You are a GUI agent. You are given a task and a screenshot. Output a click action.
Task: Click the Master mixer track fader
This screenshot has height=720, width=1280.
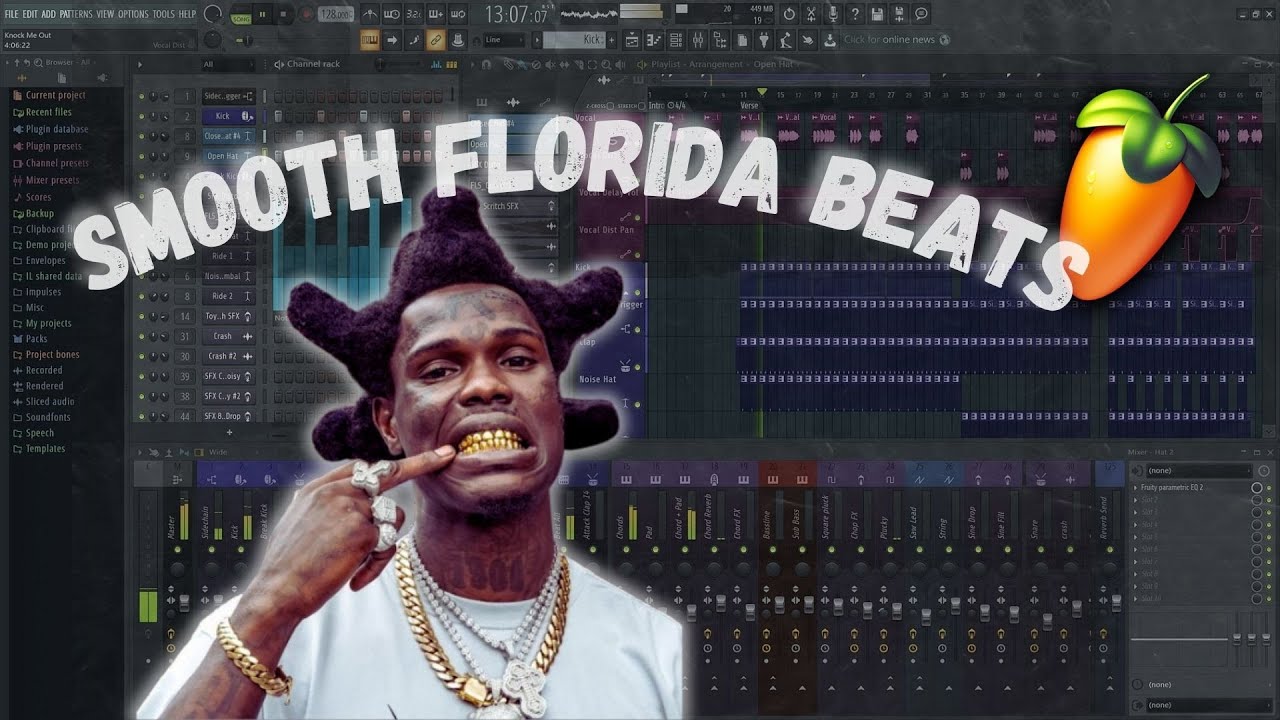click(x=185, y=601)
